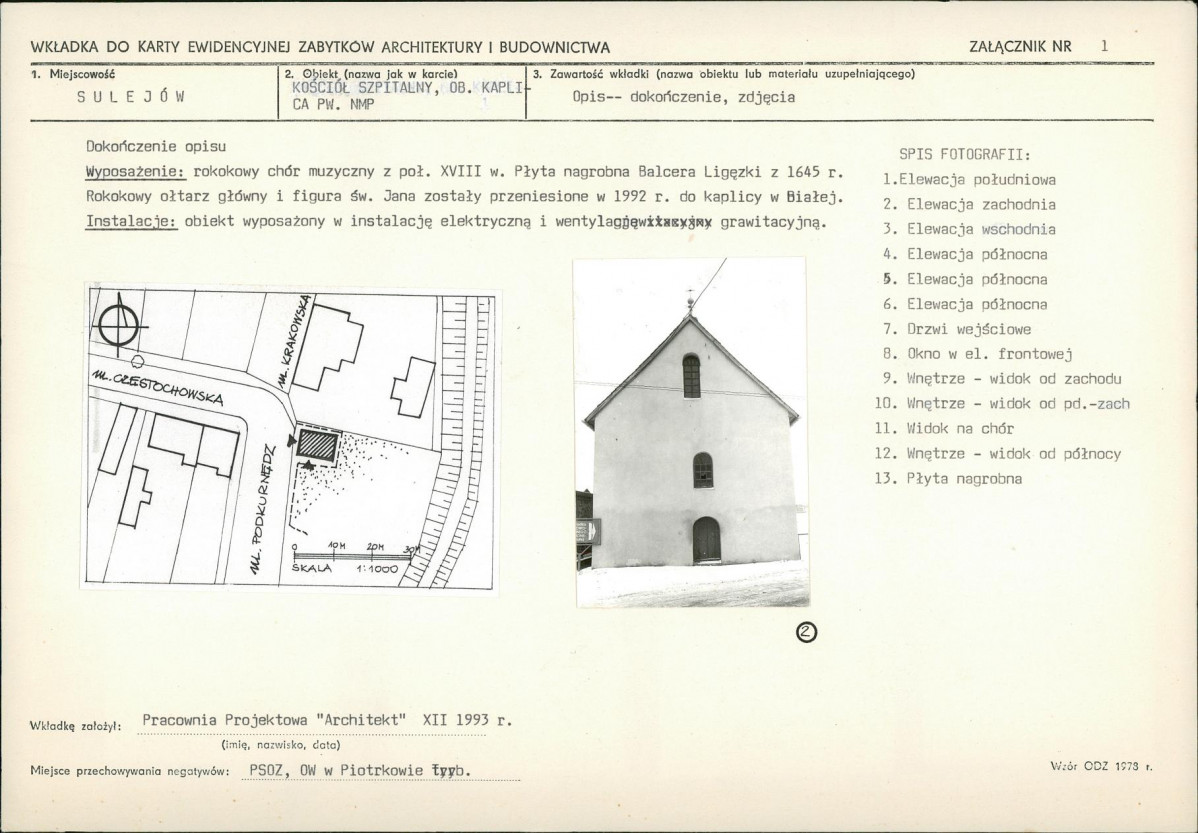1198x833 pixels.
Task: Click the ul. Częstochowska street label
Action: pos(158,387)
